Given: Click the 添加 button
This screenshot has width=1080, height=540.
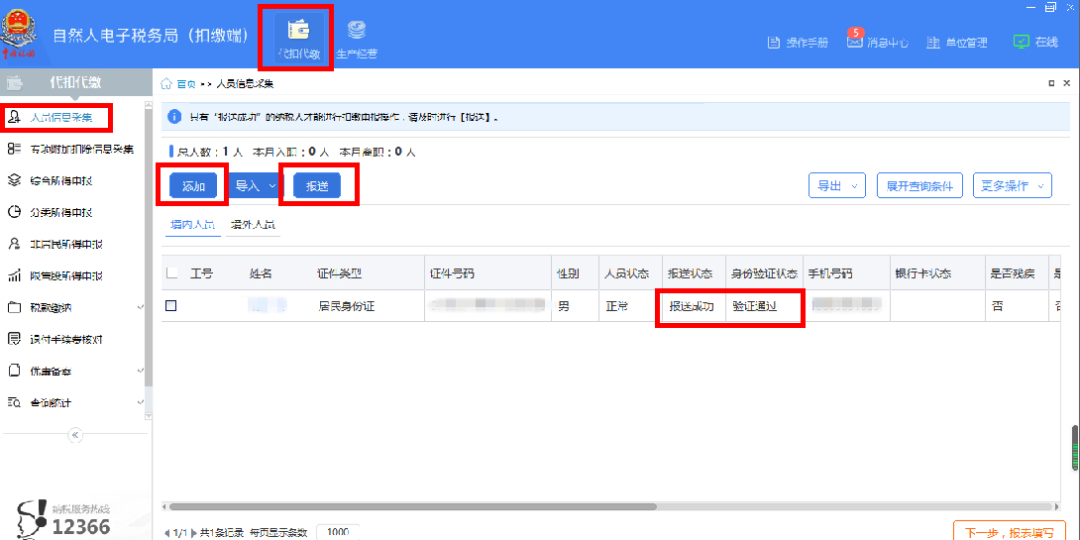Looking at the screenshot, I should [194, 186].
